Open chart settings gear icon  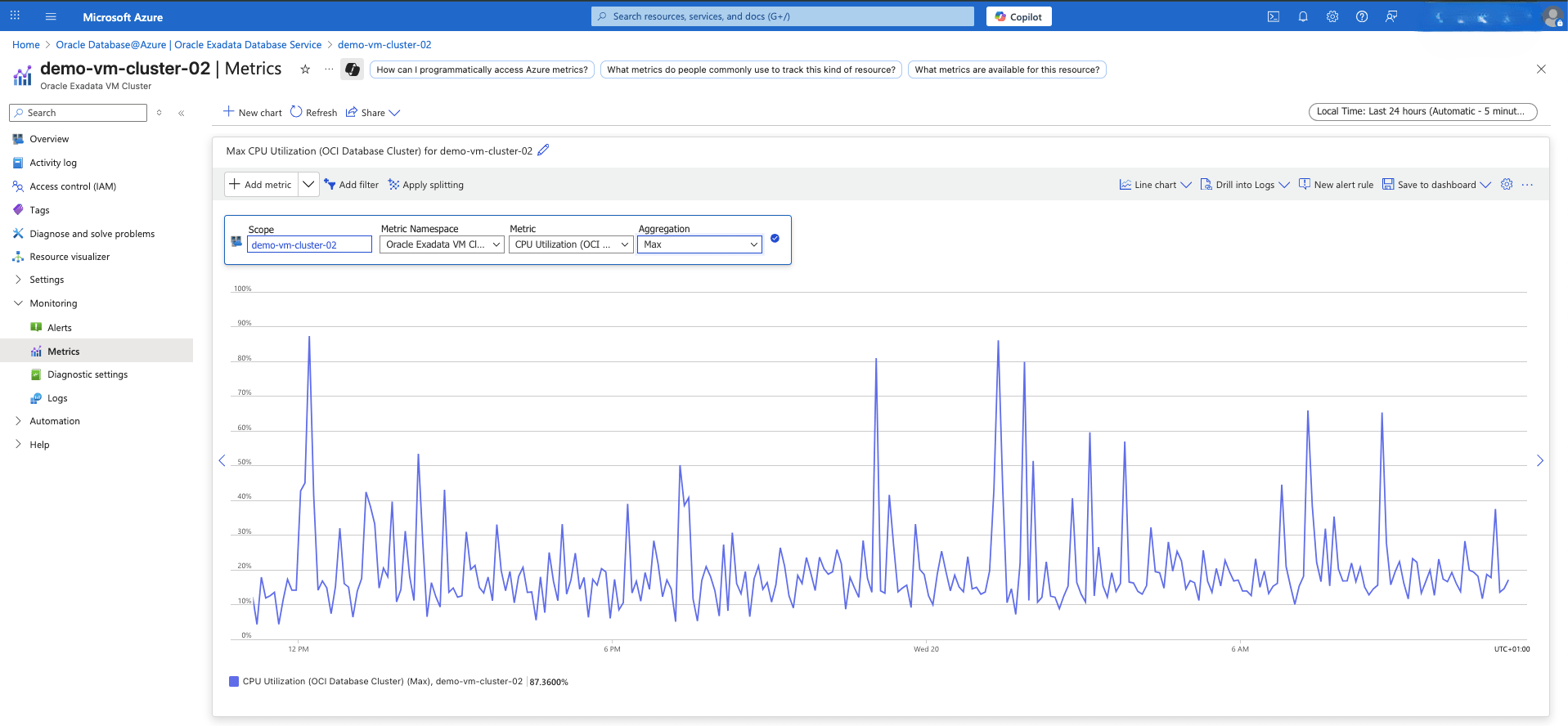(1507, 185)
